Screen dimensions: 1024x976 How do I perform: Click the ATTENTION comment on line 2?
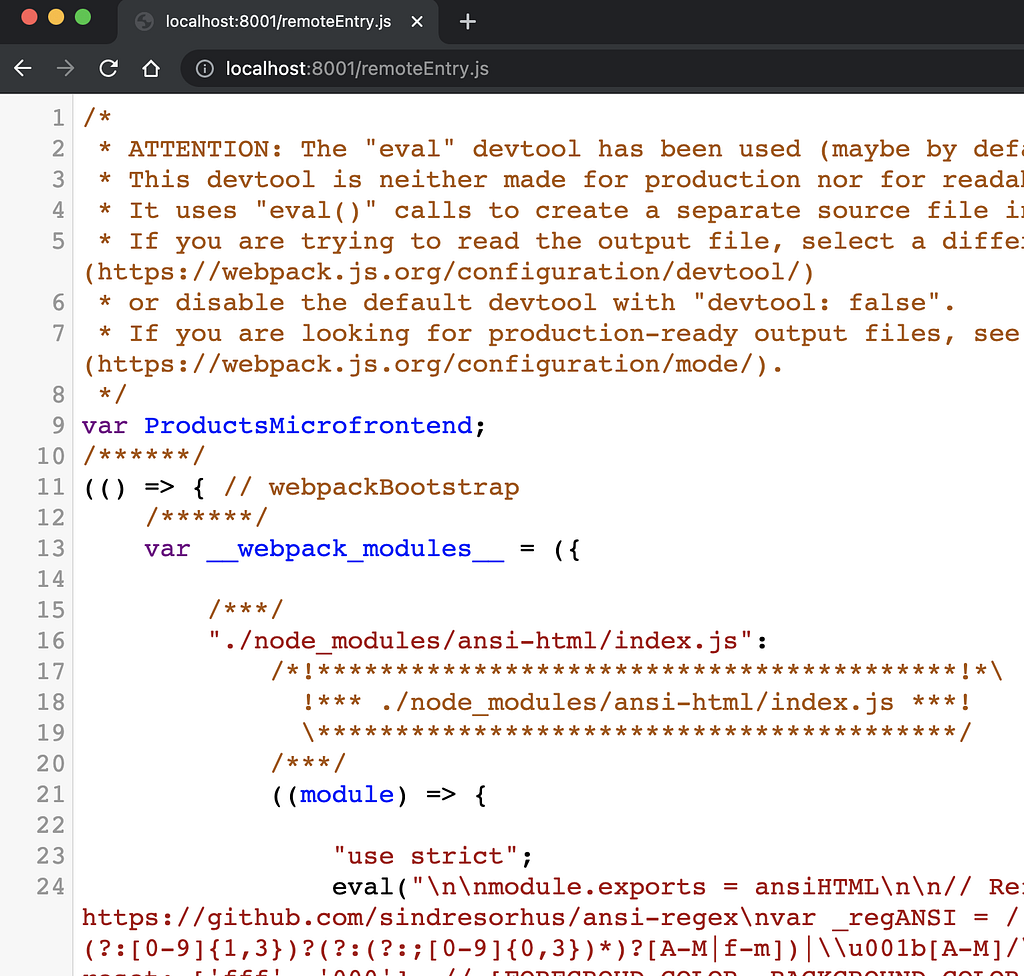click(x=560, y=149)
